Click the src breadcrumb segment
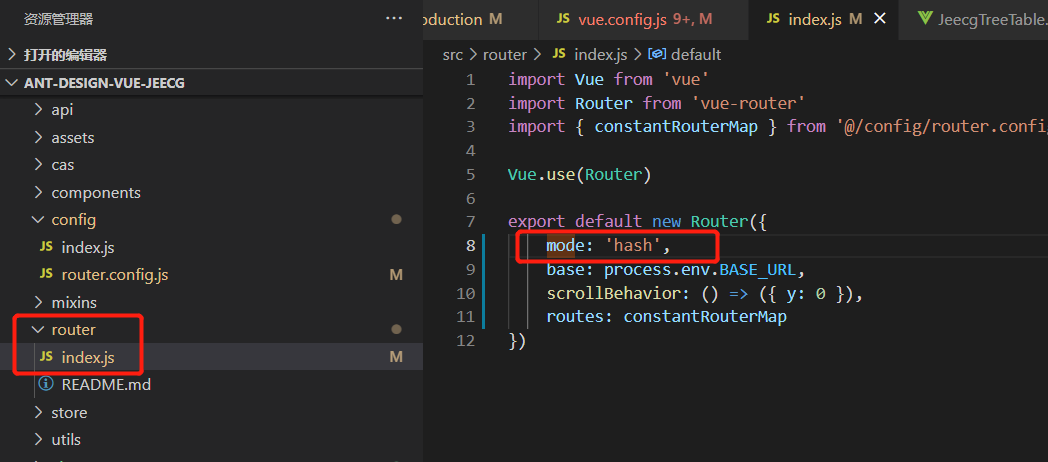Screen dimensions: 1048x462 453,54
